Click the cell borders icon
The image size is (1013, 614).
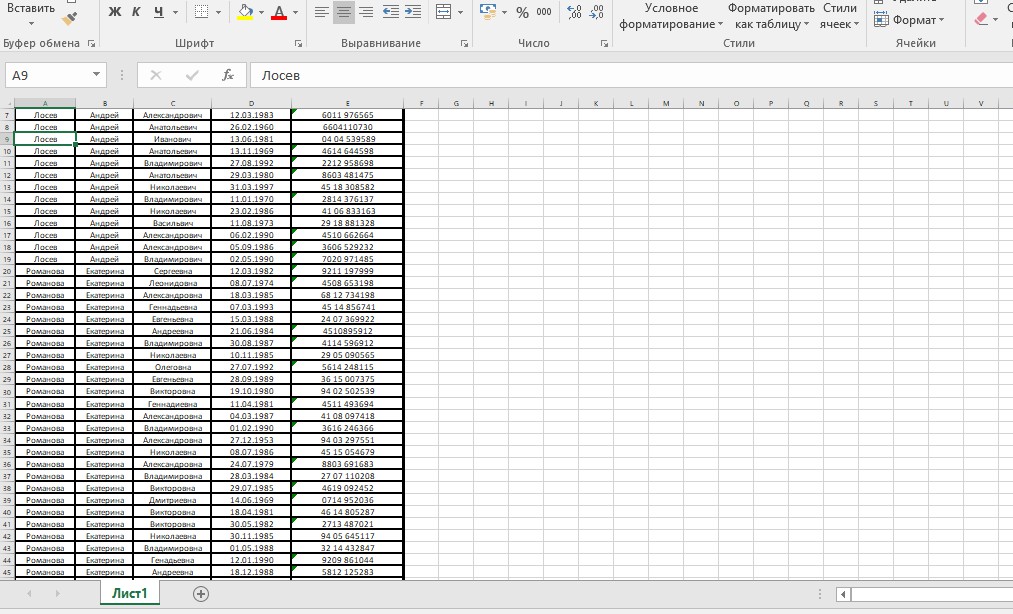[202, 12]
